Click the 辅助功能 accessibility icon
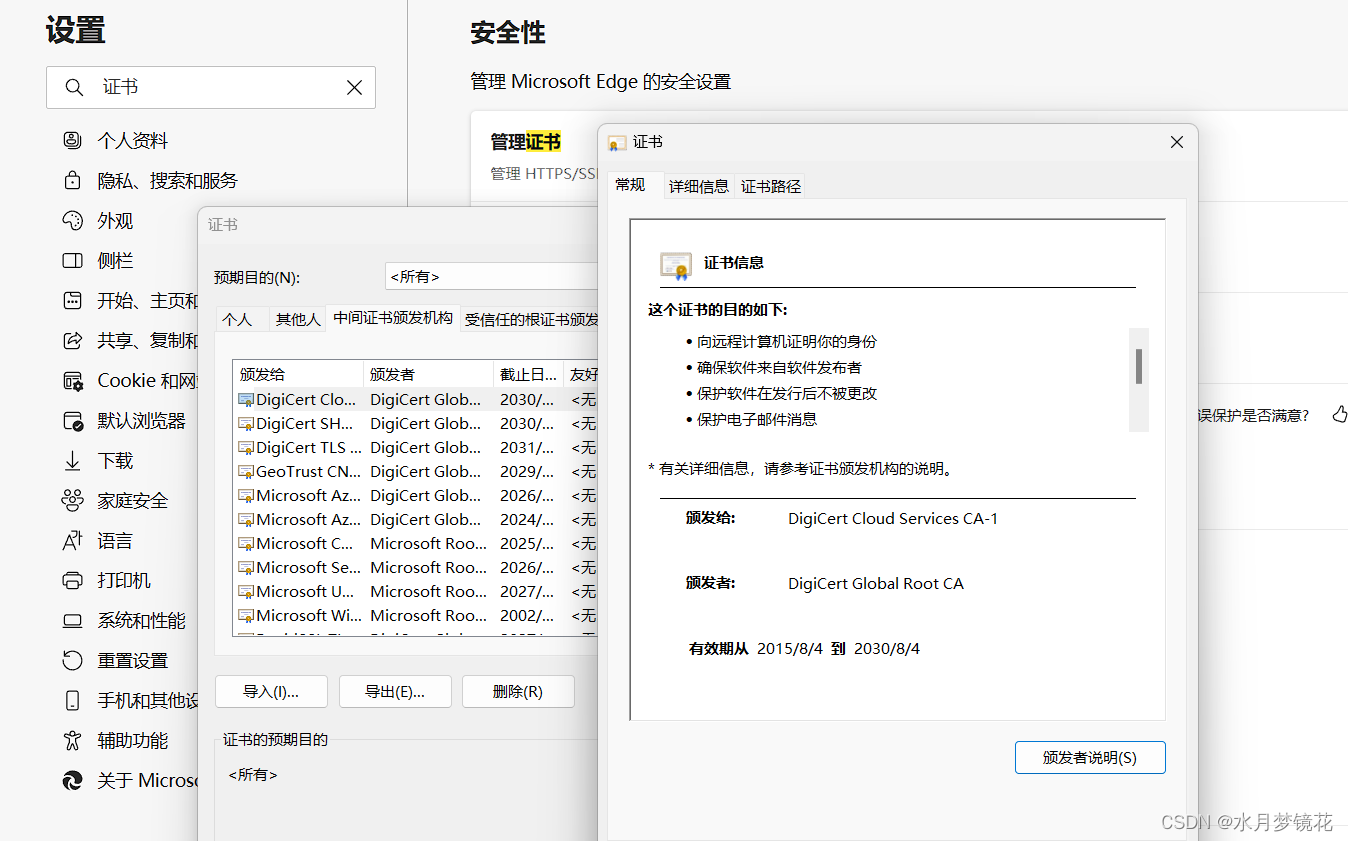The height and width of the screenshot is (841, 1348). tap(72, 741)
